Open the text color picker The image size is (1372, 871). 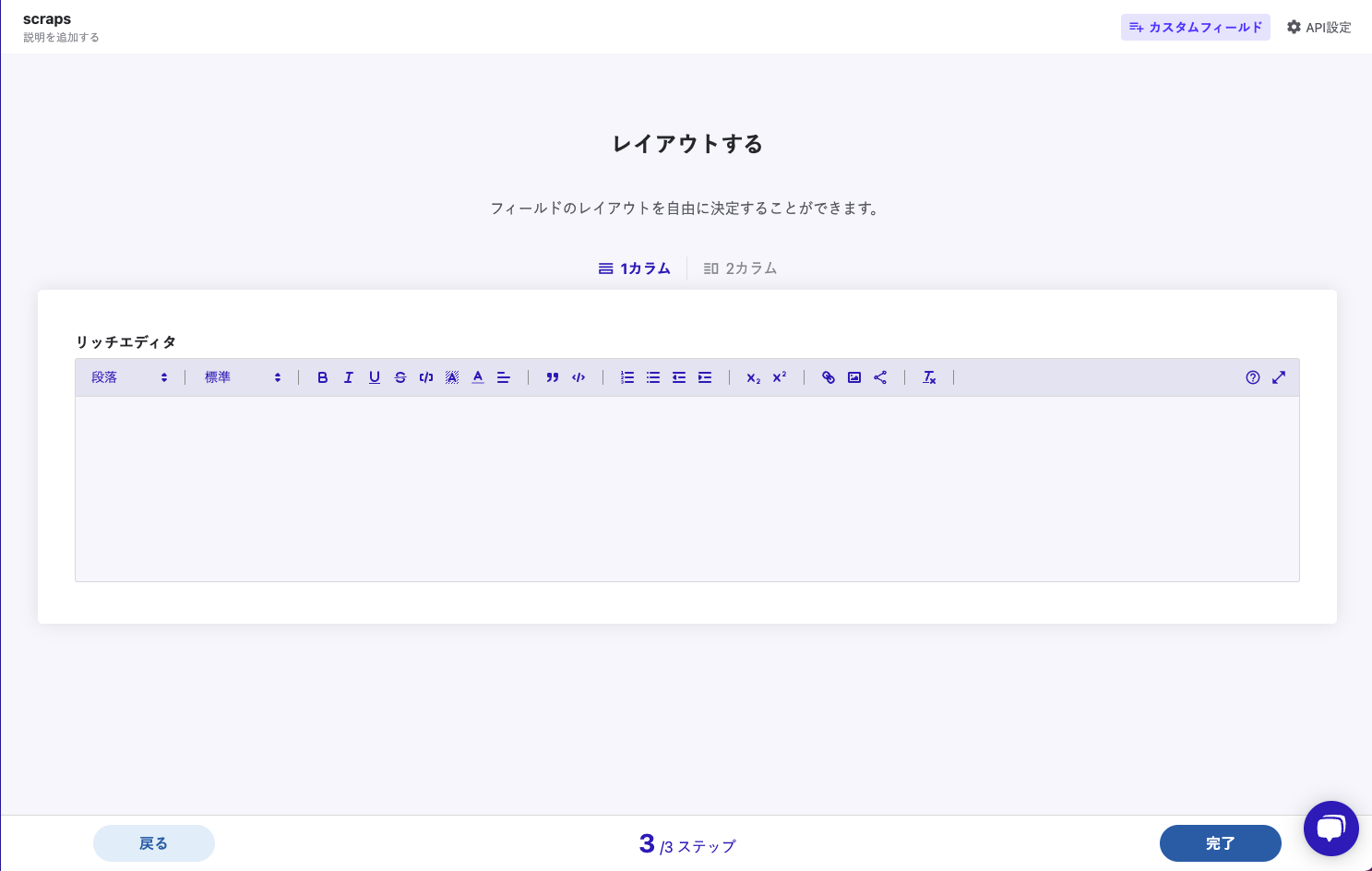coord(478,377)
